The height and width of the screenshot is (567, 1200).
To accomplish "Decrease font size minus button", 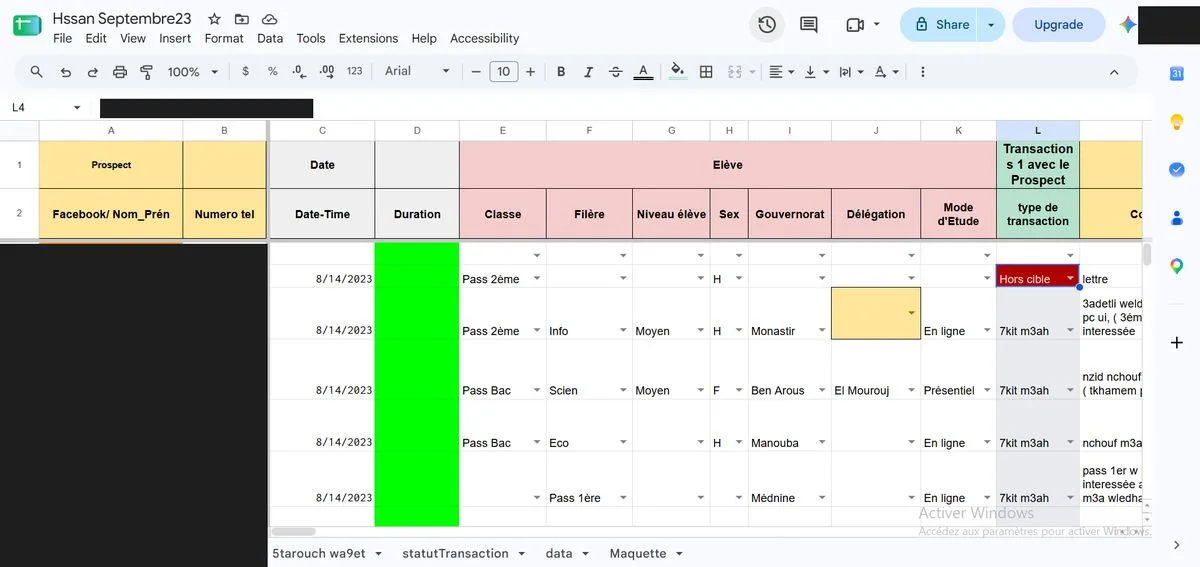I will 476,72.
